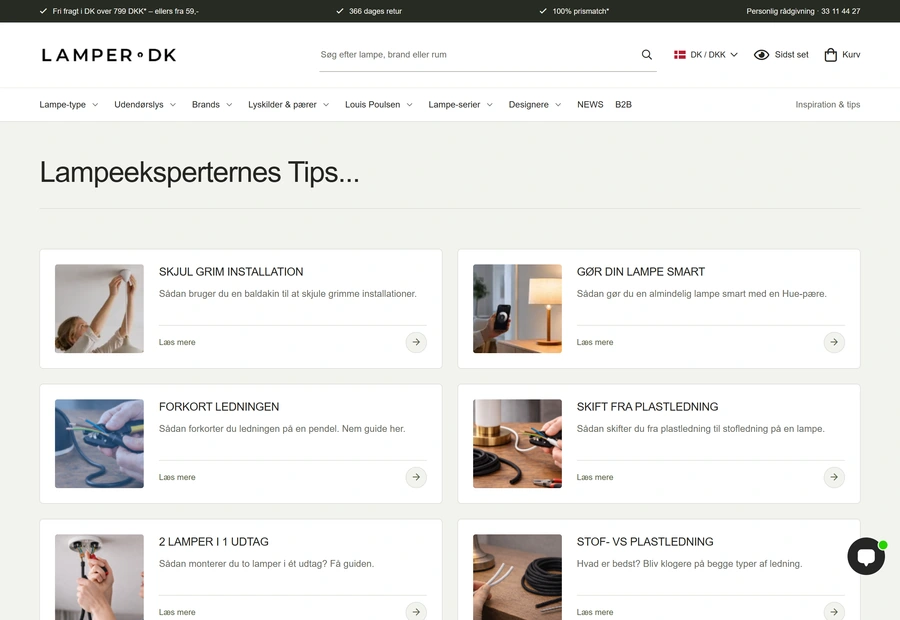Image resolution: width=900 pixels, height=620 pixels.
Task: Click Læs mere on 2 lamper i 1 udtag
Action: point(177,612)
